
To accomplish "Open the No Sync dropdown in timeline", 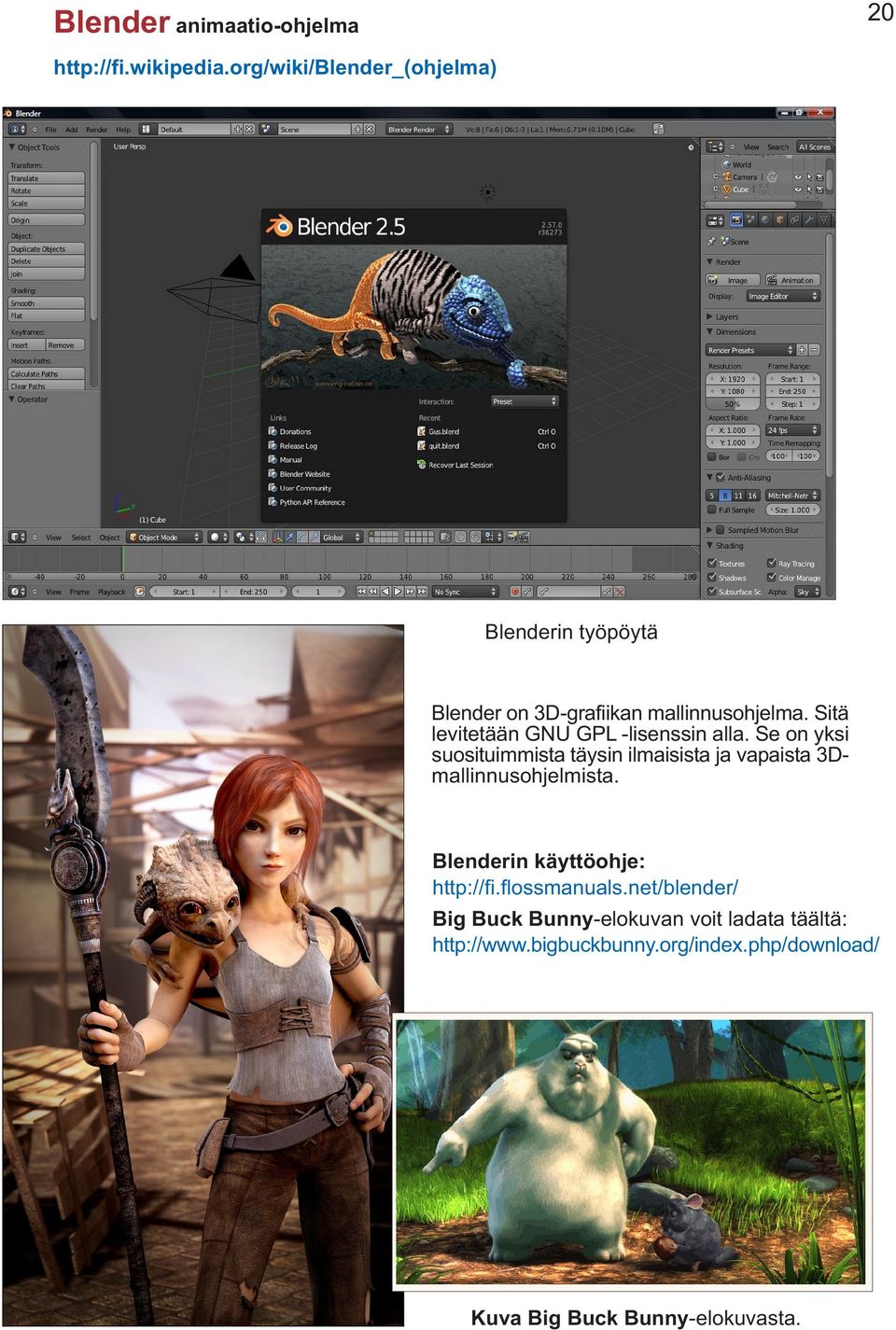I will (x=465, y=592).
